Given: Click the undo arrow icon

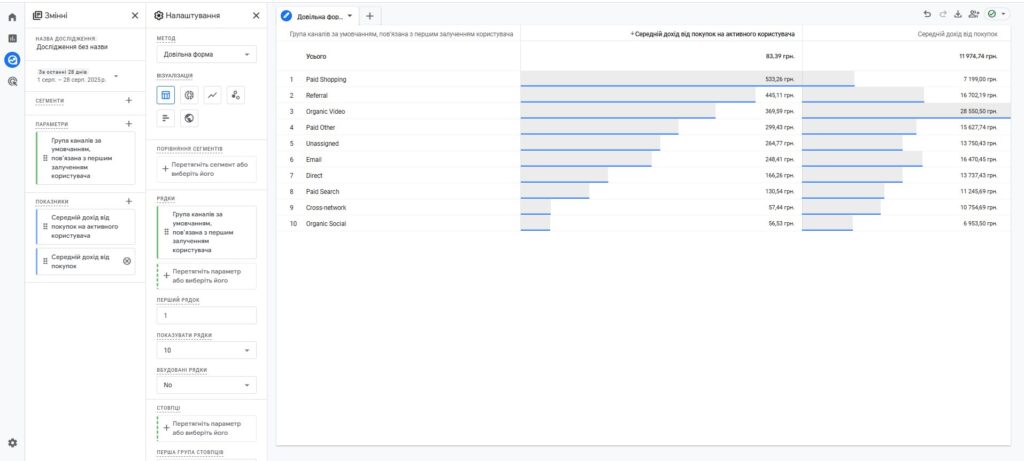Looking at the screenshot, I should pyautogui.click(x=927, y=15).
